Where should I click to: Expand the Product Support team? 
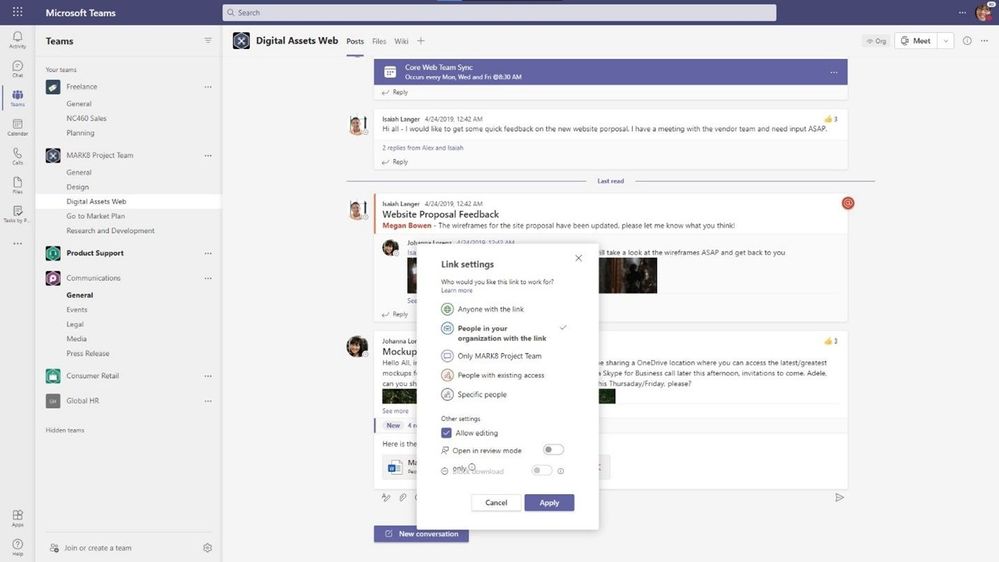95,253
